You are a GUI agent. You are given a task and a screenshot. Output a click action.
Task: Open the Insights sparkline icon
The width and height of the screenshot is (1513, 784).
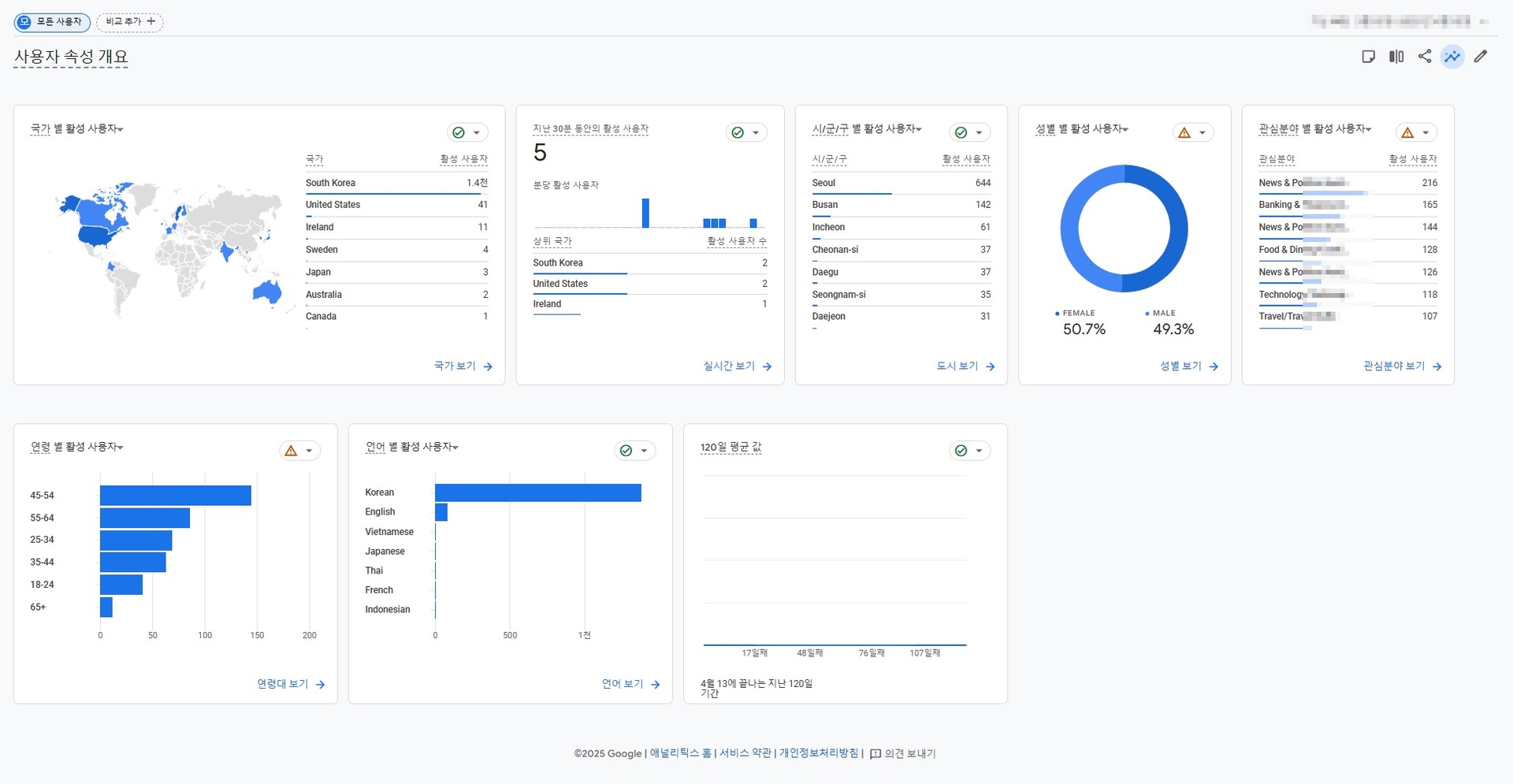click(x=1452, y=57)
